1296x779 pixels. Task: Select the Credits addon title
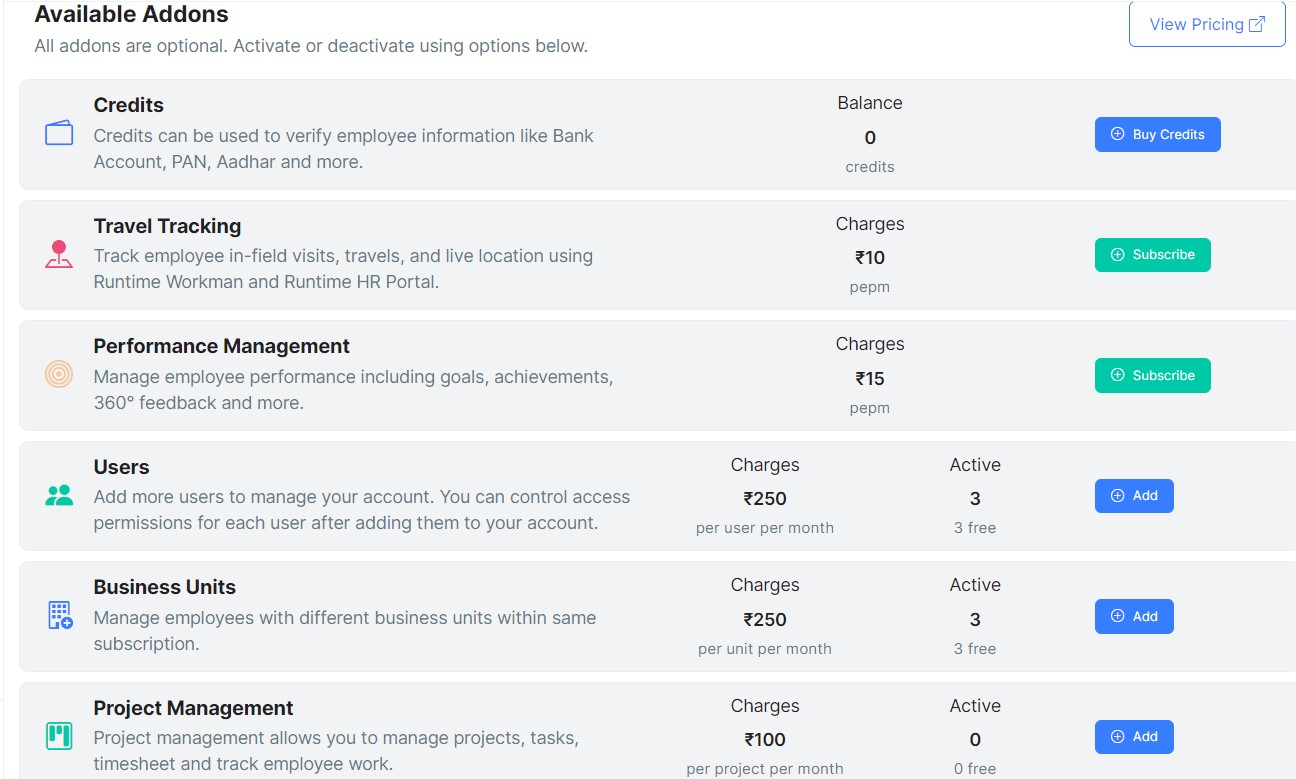128,105
